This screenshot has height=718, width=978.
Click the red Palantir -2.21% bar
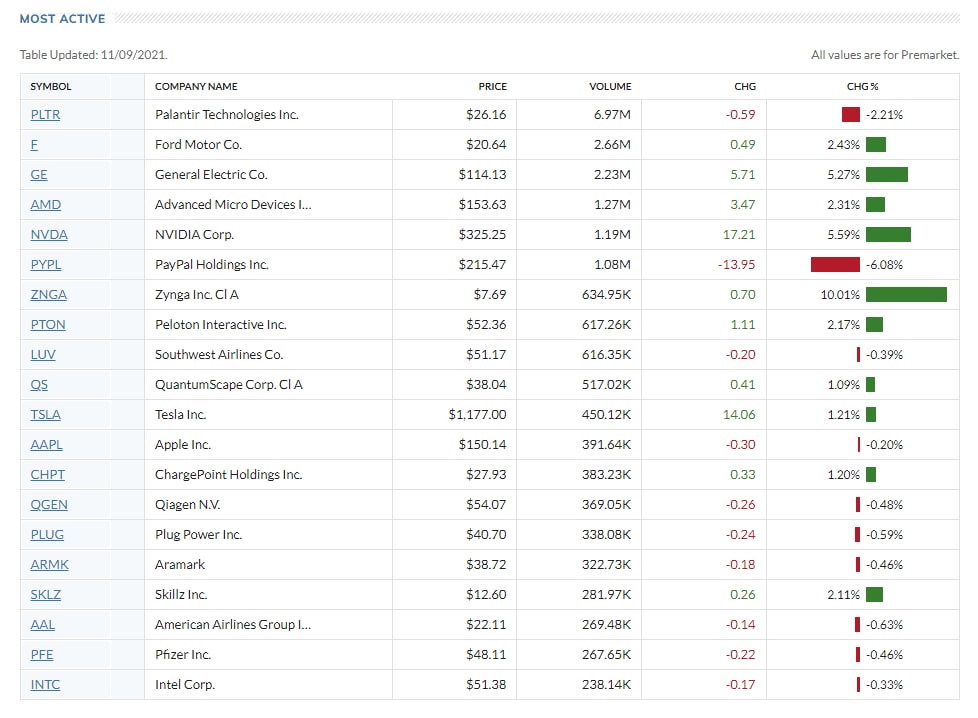click(851, 115)
